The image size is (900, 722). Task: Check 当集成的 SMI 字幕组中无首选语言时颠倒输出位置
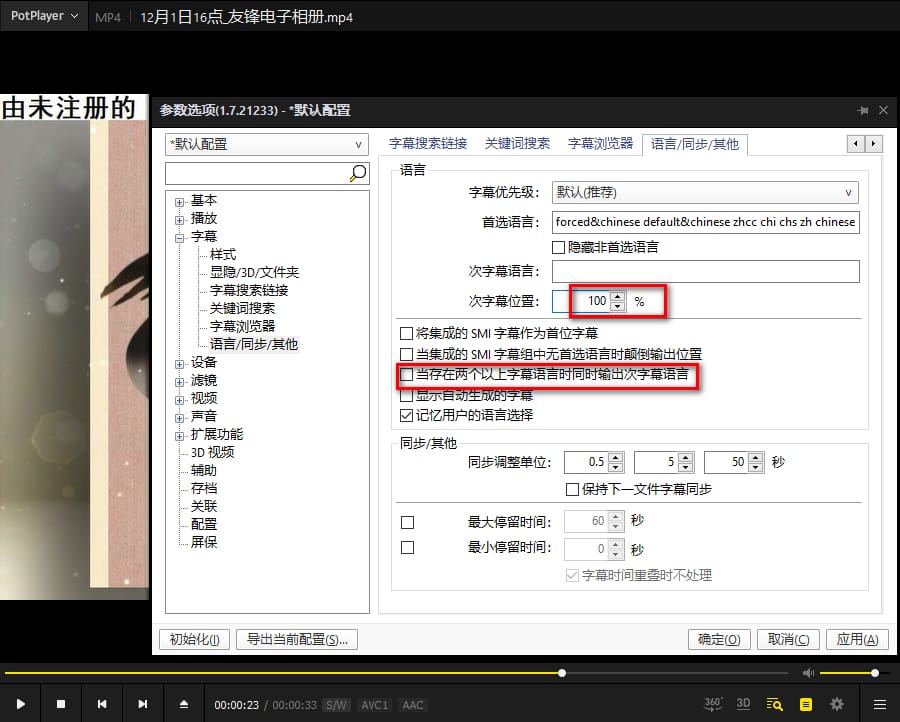coord(406,354)
